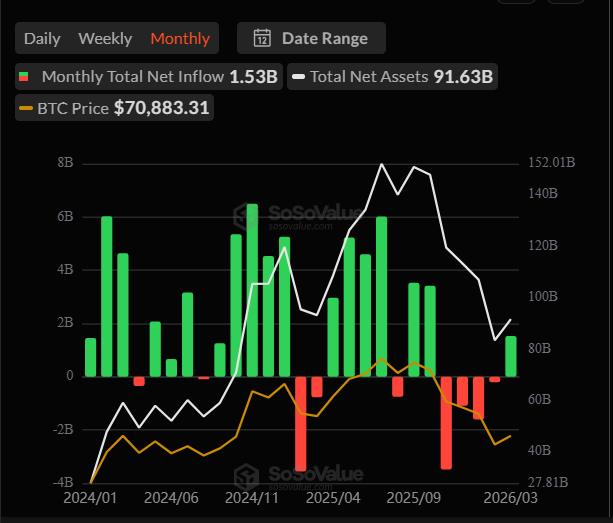Image resolution: width=613 pixels, height=523 pixels.
Task: Click the green-red inflow legend swatch
Action: pos(23,77)
